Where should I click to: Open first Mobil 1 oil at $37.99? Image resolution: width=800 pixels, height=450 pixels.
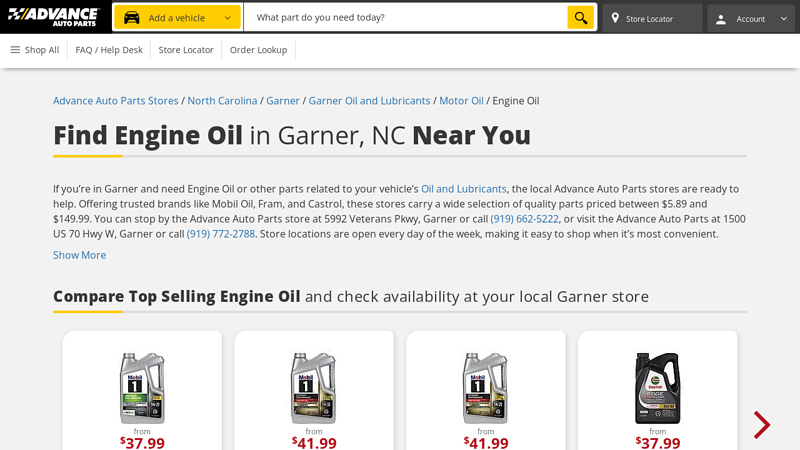[x=142, y=389]
